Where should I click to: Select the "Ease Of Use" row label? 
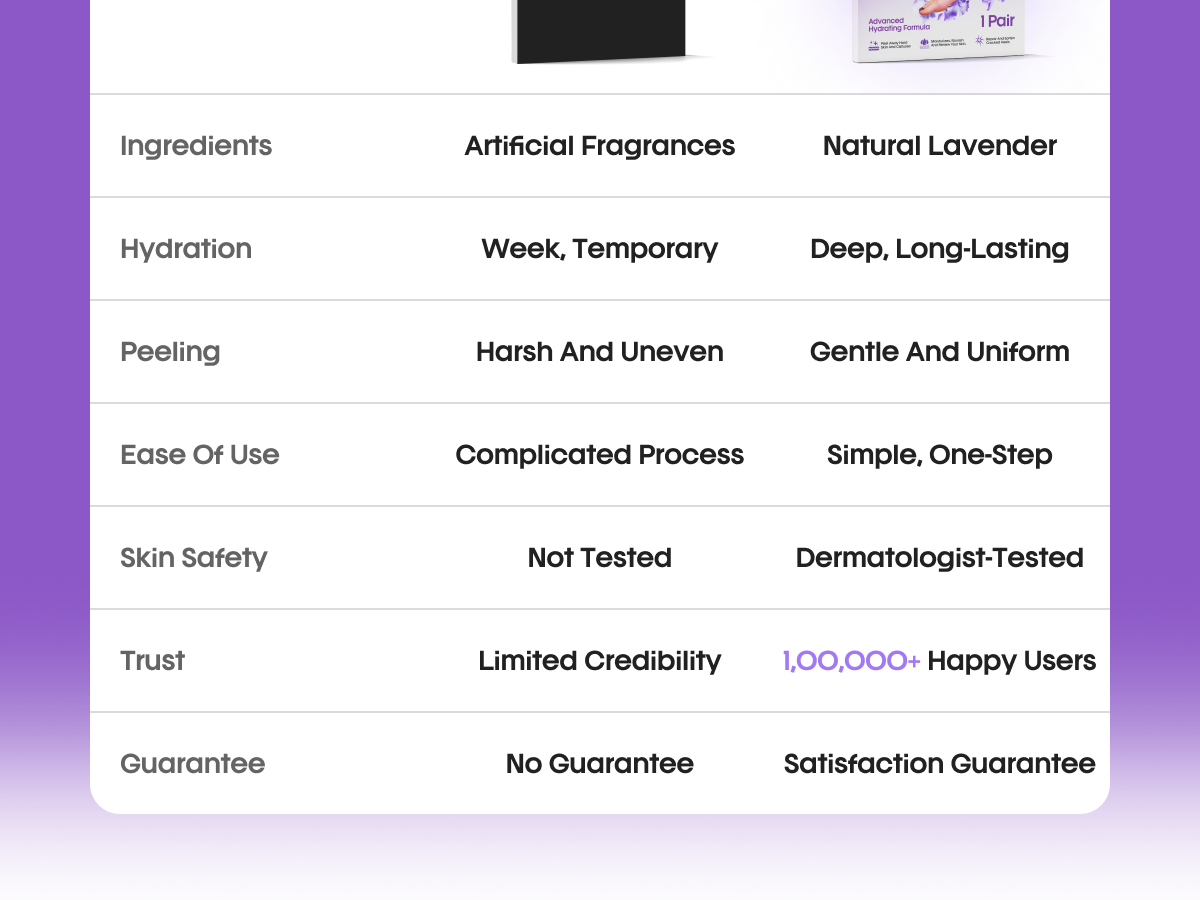pos(200,455)
